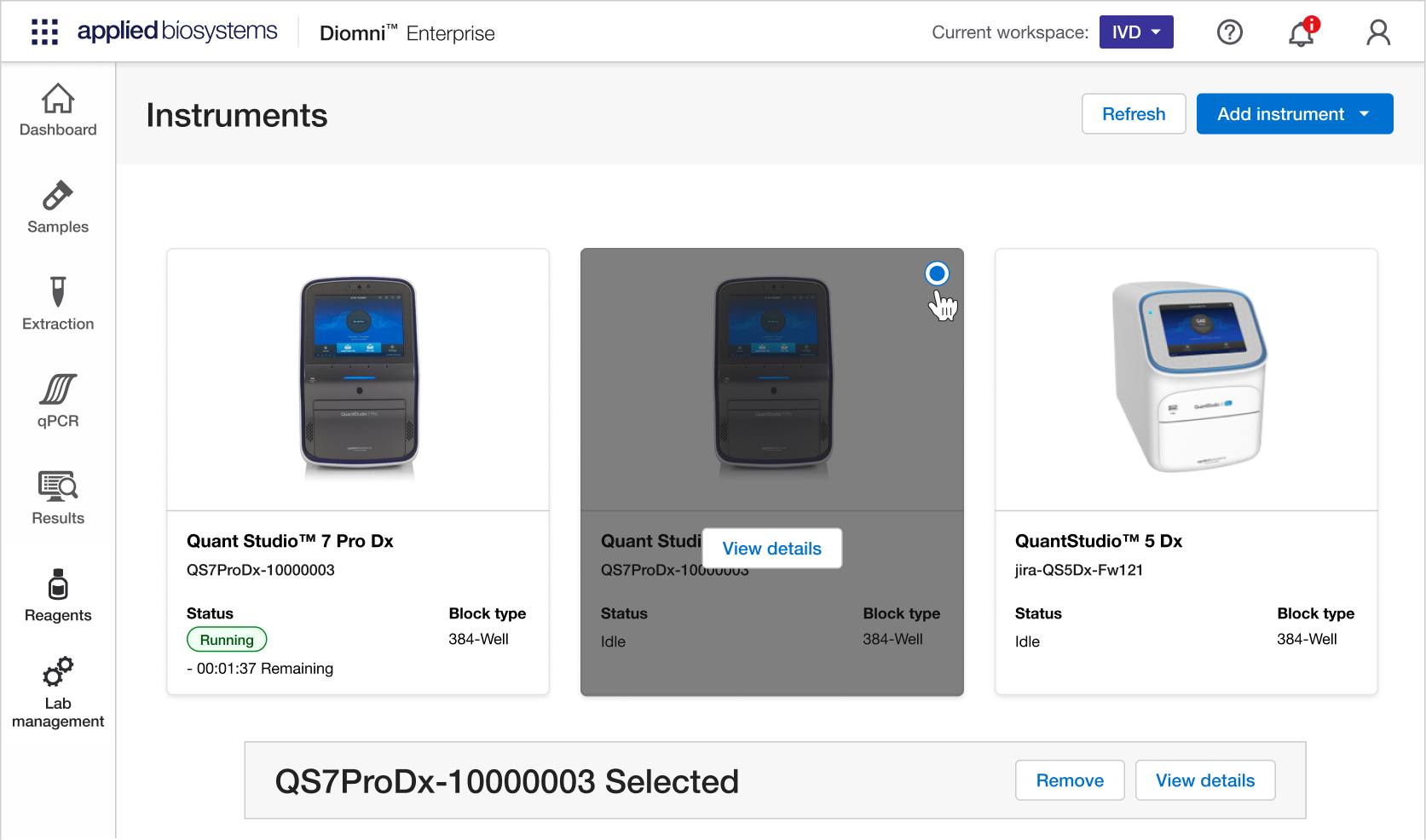Click the 00:01:37 Remaining text
The width and height of the screenshot is (1426, 840).
click(x=260, y=669)
